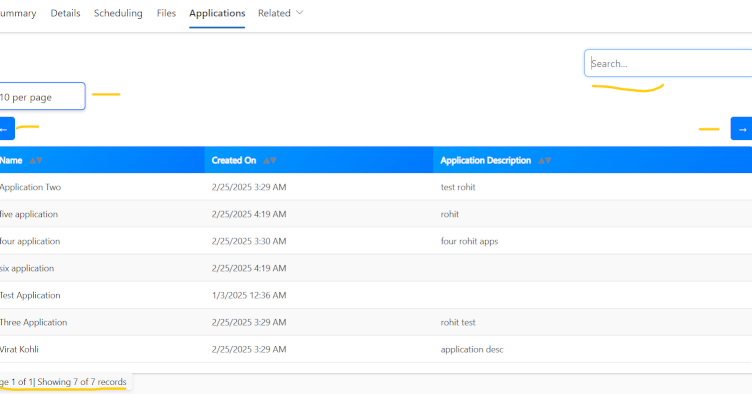Open the four application record
752x394 pixels.
30,241
